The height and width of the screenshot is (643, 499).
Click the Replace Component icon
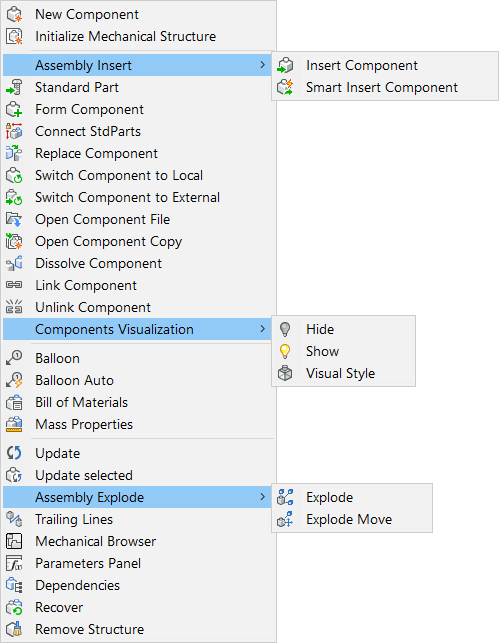[x=14, y=153]
